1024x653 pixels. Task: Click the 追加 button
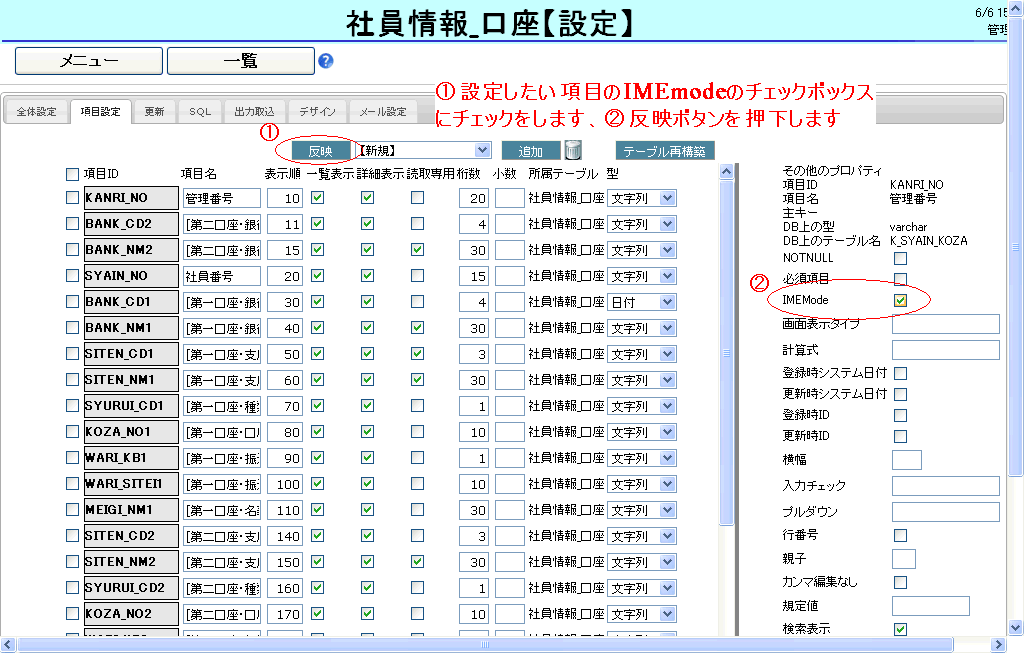pyautogui.click(x=530, y=151)
